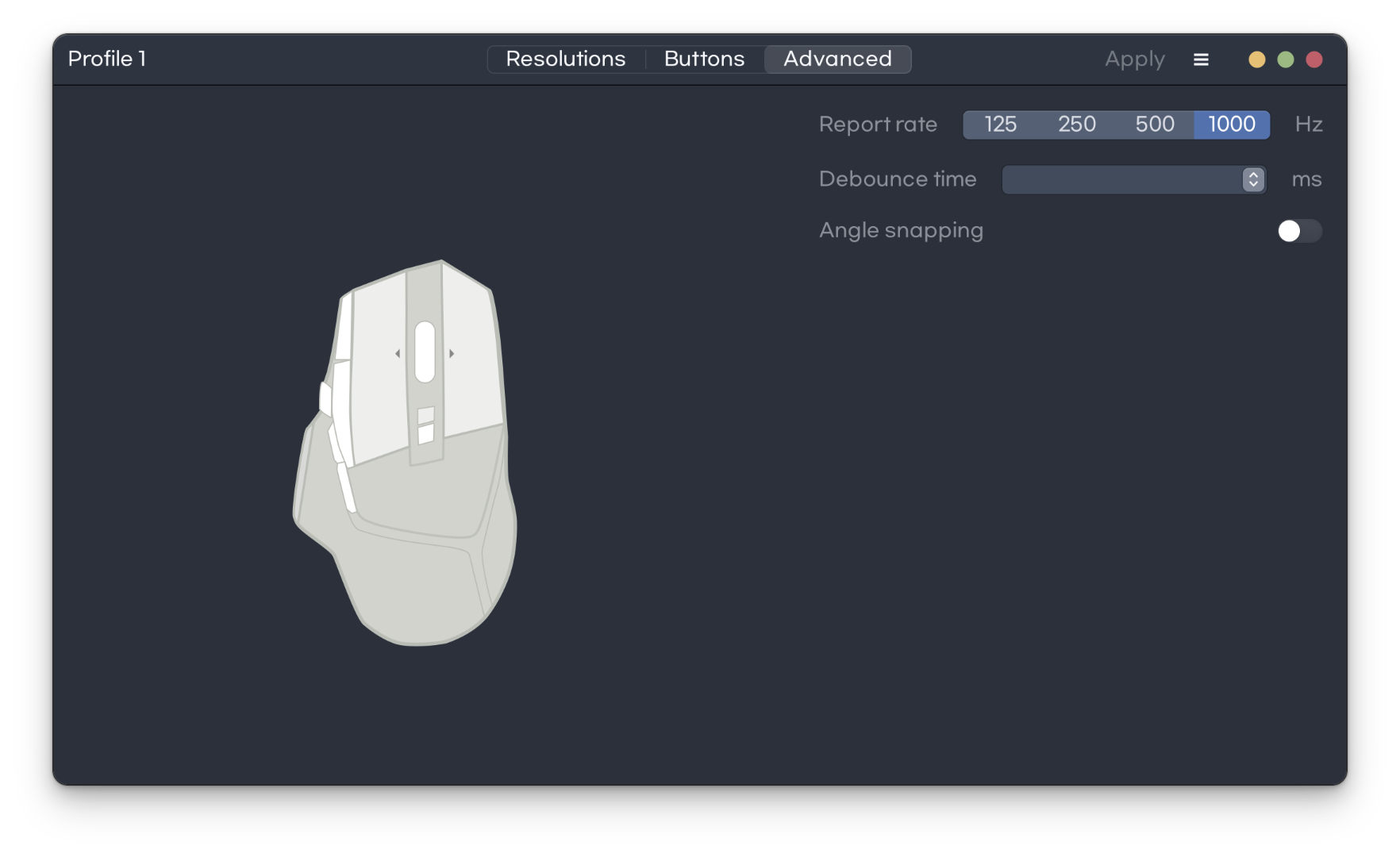Select the Advanced tab
This screenshot has height=857, width=1400.
(837, 59)
